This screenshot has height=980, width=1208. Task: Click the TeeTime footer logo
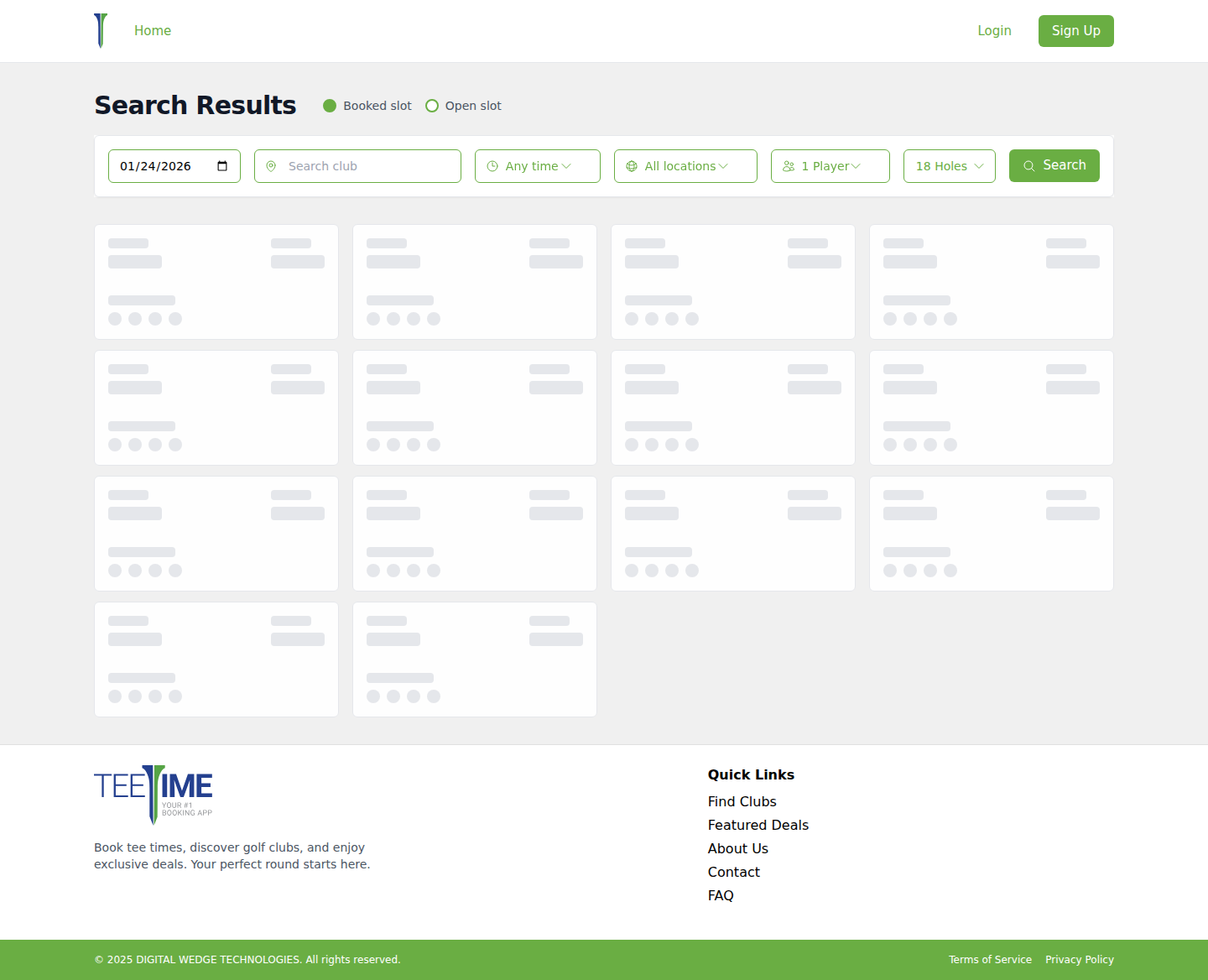pyautogui.click(x=154, y=794)
